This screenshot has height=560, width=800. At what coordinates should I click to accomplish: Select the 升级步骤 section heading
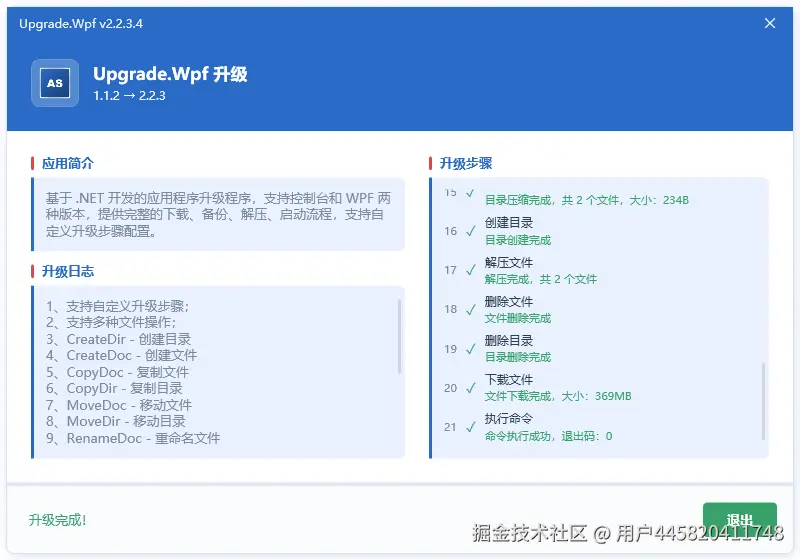coord(466,163)
